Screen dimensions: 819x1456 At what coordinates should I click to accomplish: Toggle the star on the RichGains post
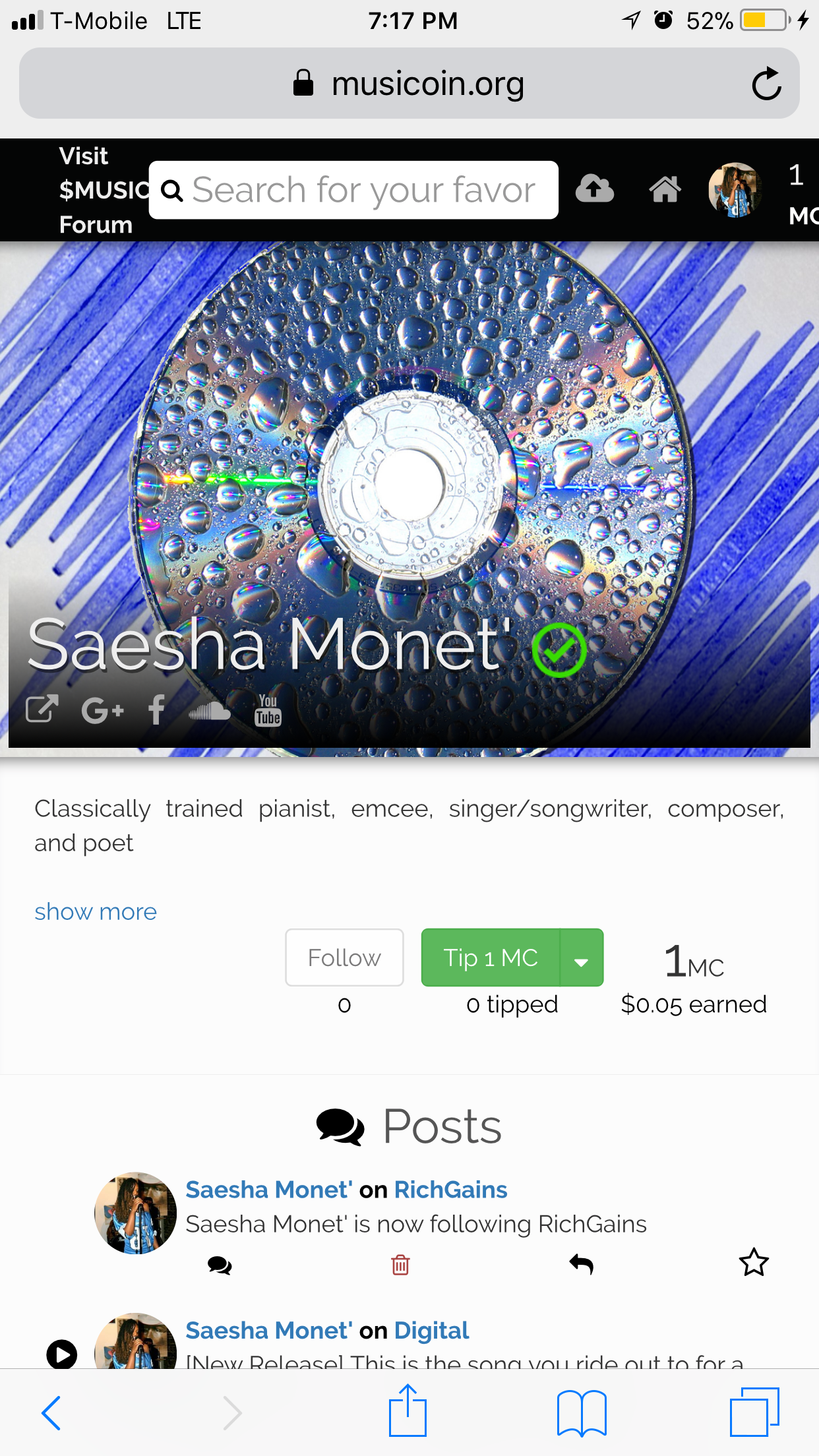click(x=754, y=1263)
